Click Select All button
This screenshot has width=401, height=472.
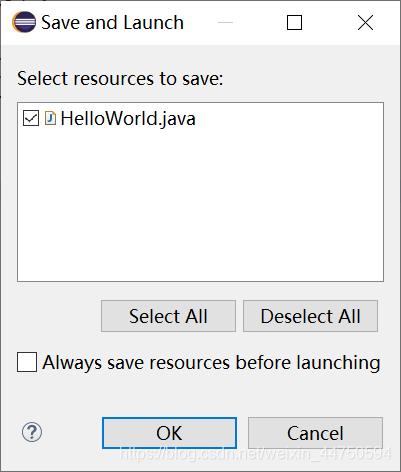coord(168,316)
